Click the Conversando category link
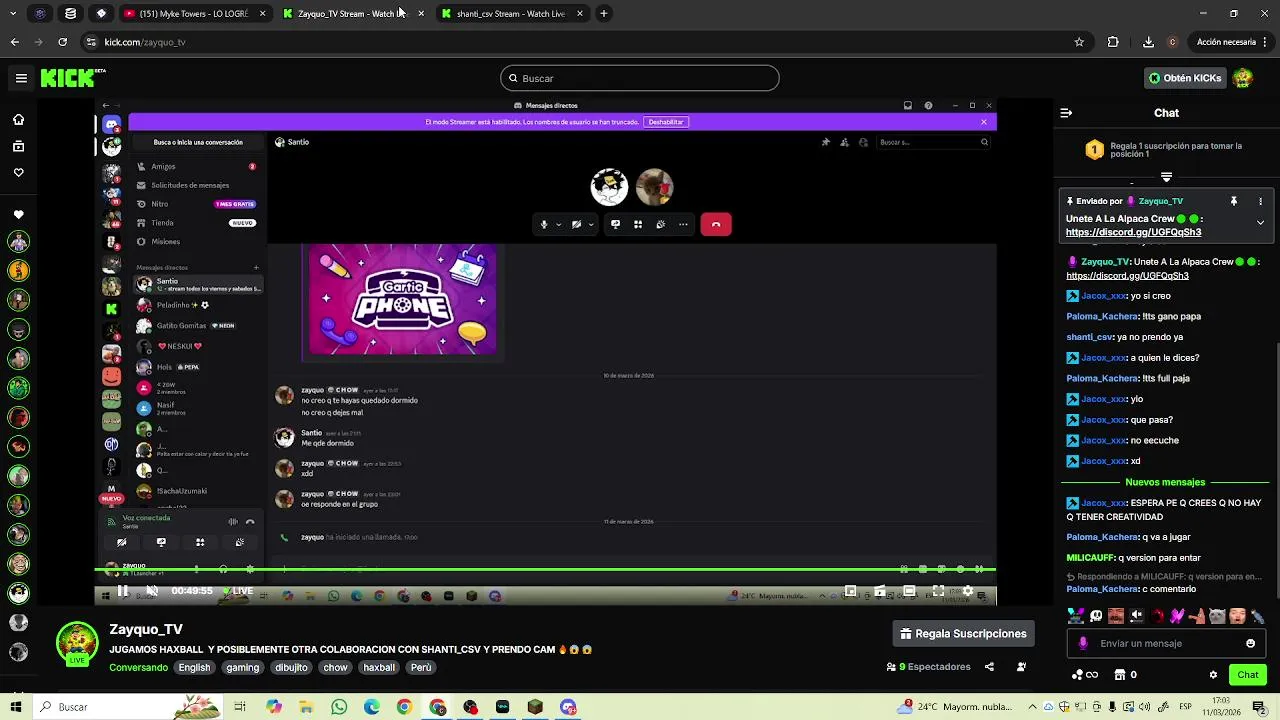Viewport: 1280px width, 720px height. [138, 667]
